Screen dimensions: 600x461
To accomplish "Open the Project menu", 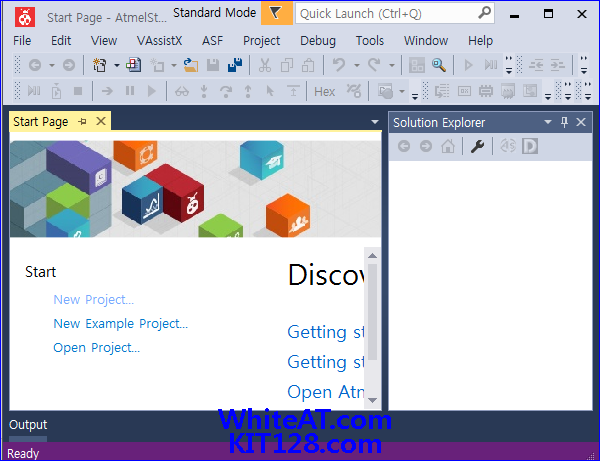I will (262, 41).
